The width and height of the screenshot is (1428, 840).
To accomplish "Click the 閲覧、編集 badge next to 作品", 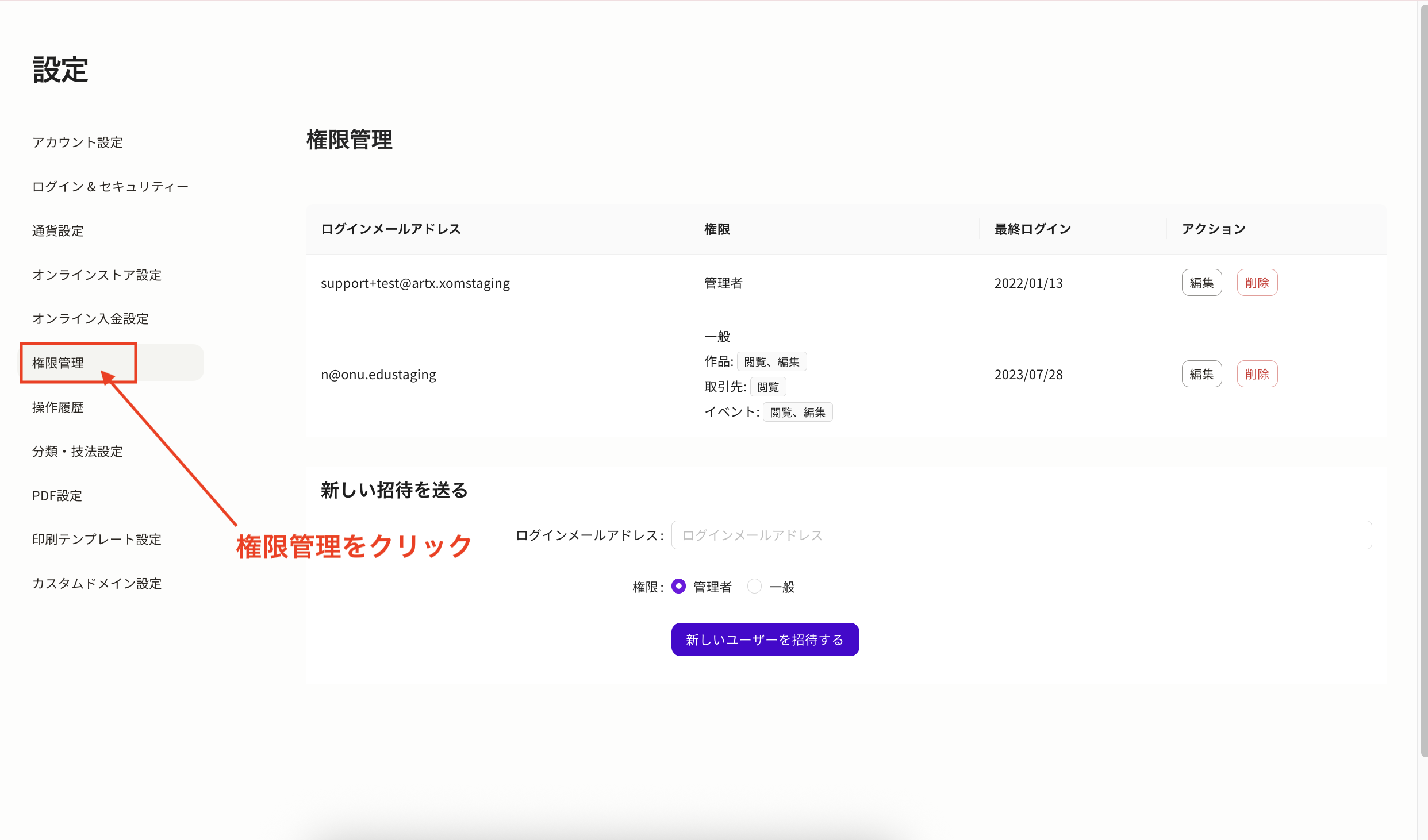I will click(x=773, y=361).
